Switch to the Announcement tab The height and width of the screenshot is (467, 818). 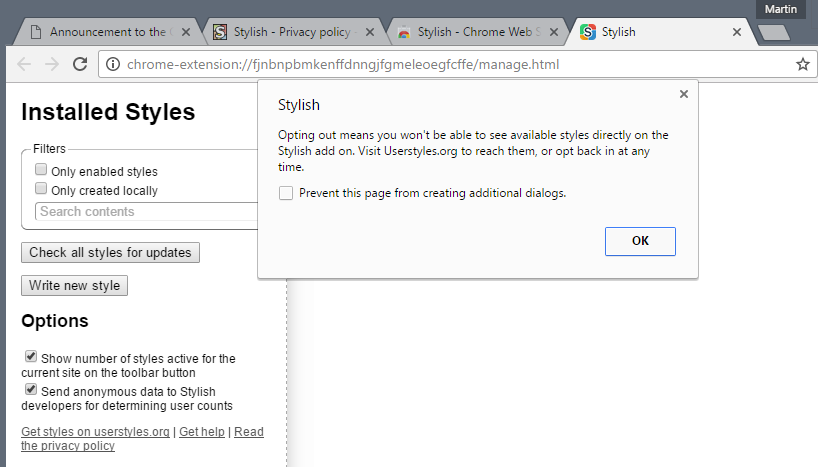pyautogui.click(x=107, y=32)
